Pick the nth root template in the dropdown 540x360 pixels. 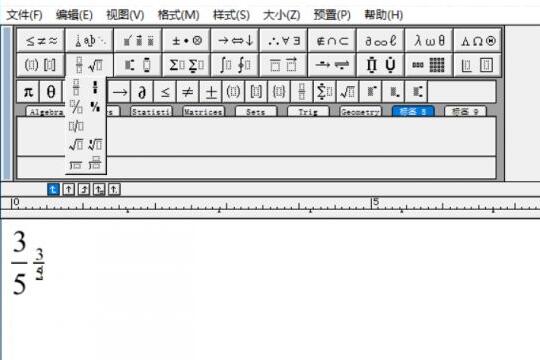click(95, 145)
